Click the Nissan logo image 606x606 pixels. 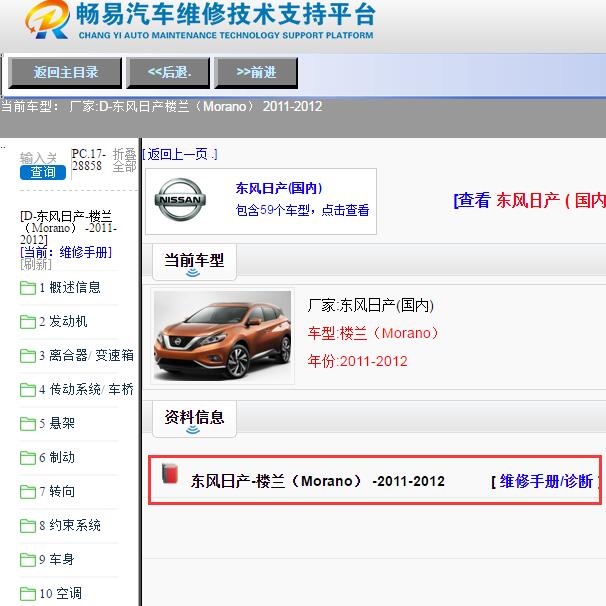[180, 200]
